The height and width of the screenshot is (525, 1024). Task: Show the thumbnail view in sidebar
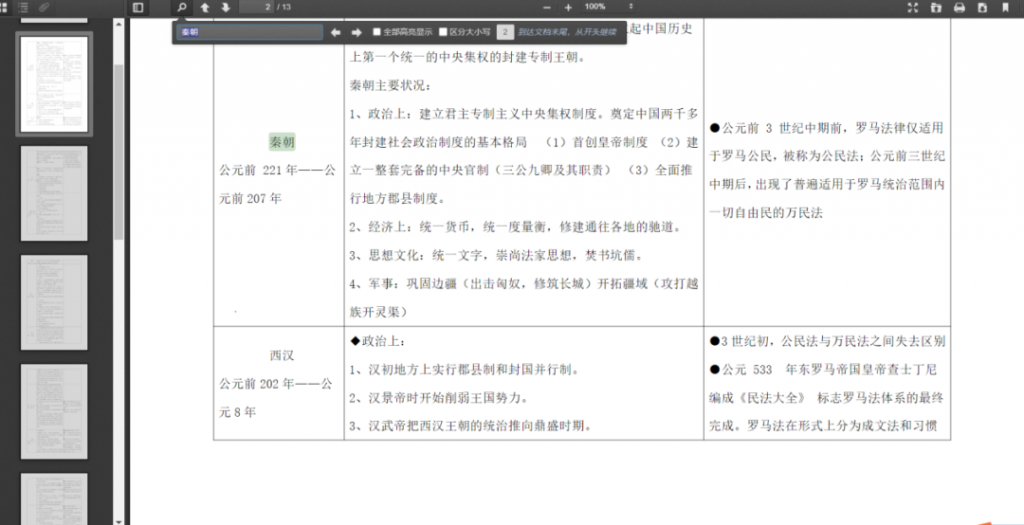point(3,7)
